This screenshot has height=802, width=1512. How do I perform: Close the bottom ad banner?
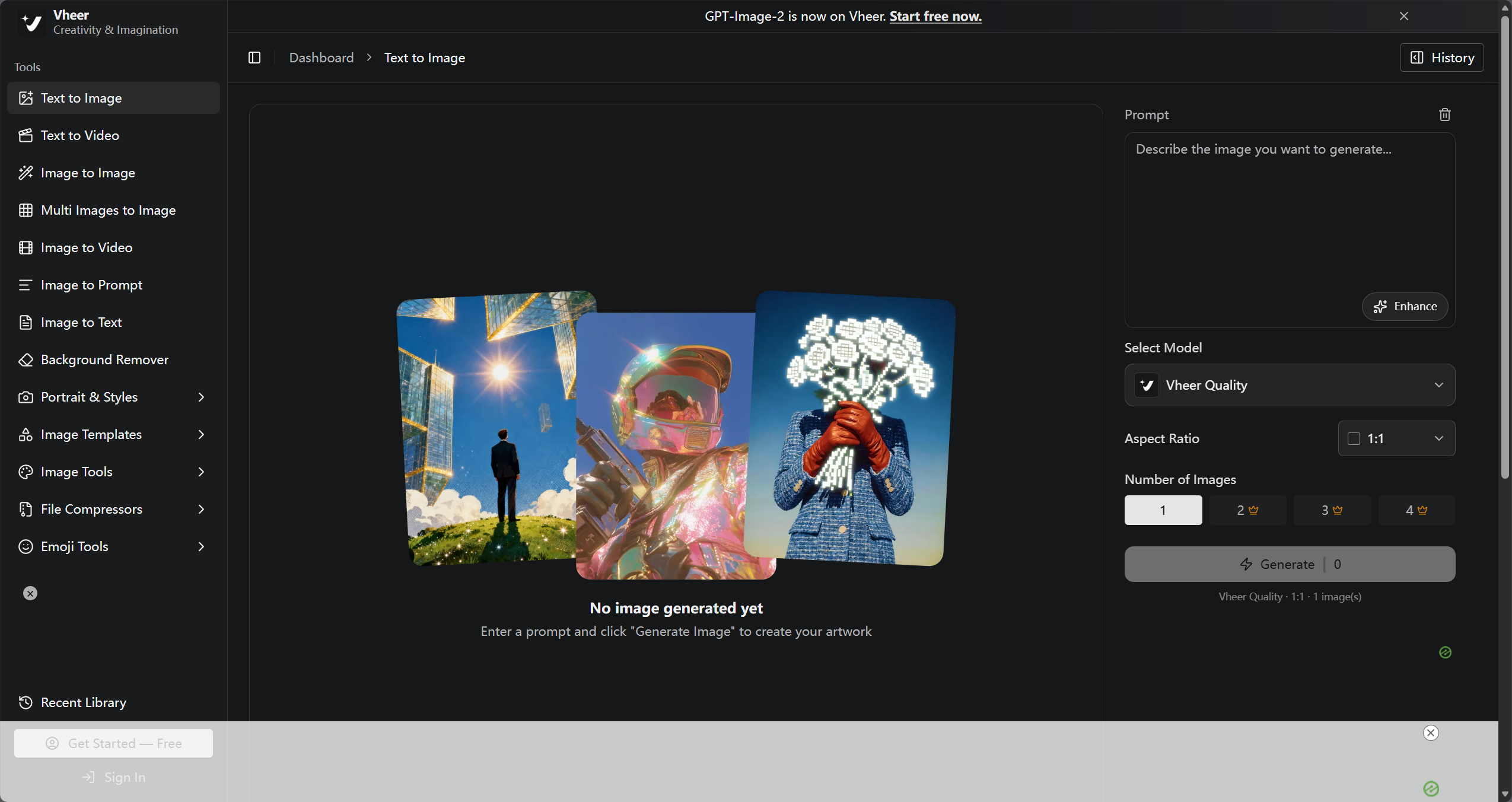click(x=1431, y=733)
